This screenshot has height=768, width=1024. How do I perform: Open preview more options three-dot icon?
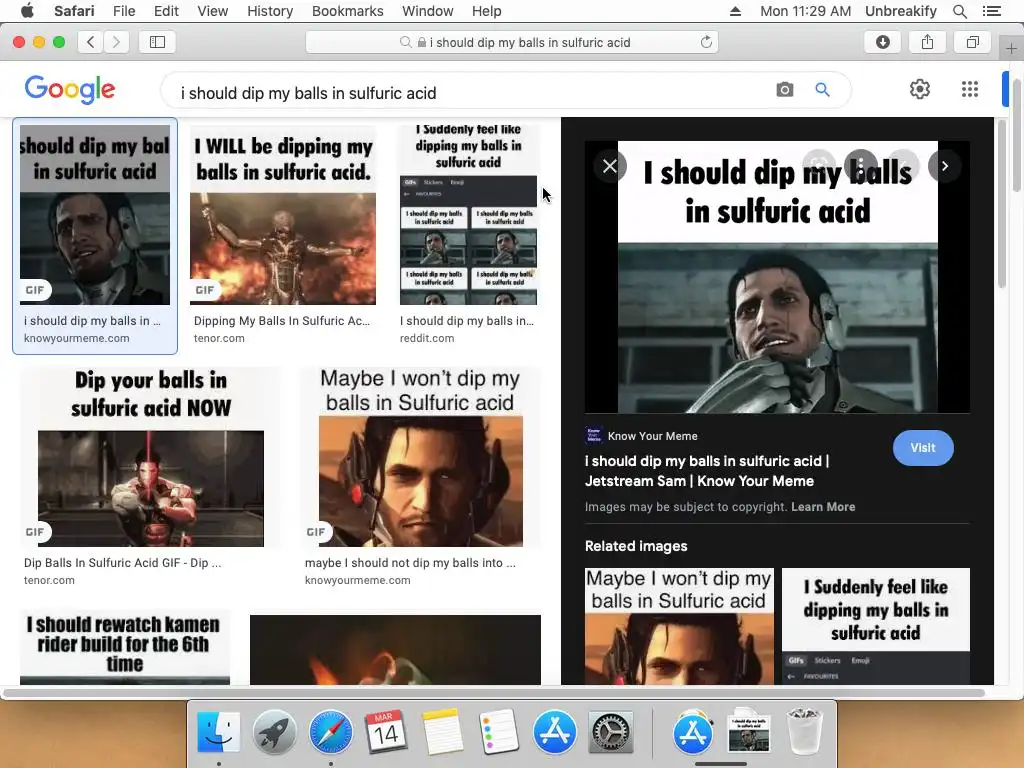(861, 166)
